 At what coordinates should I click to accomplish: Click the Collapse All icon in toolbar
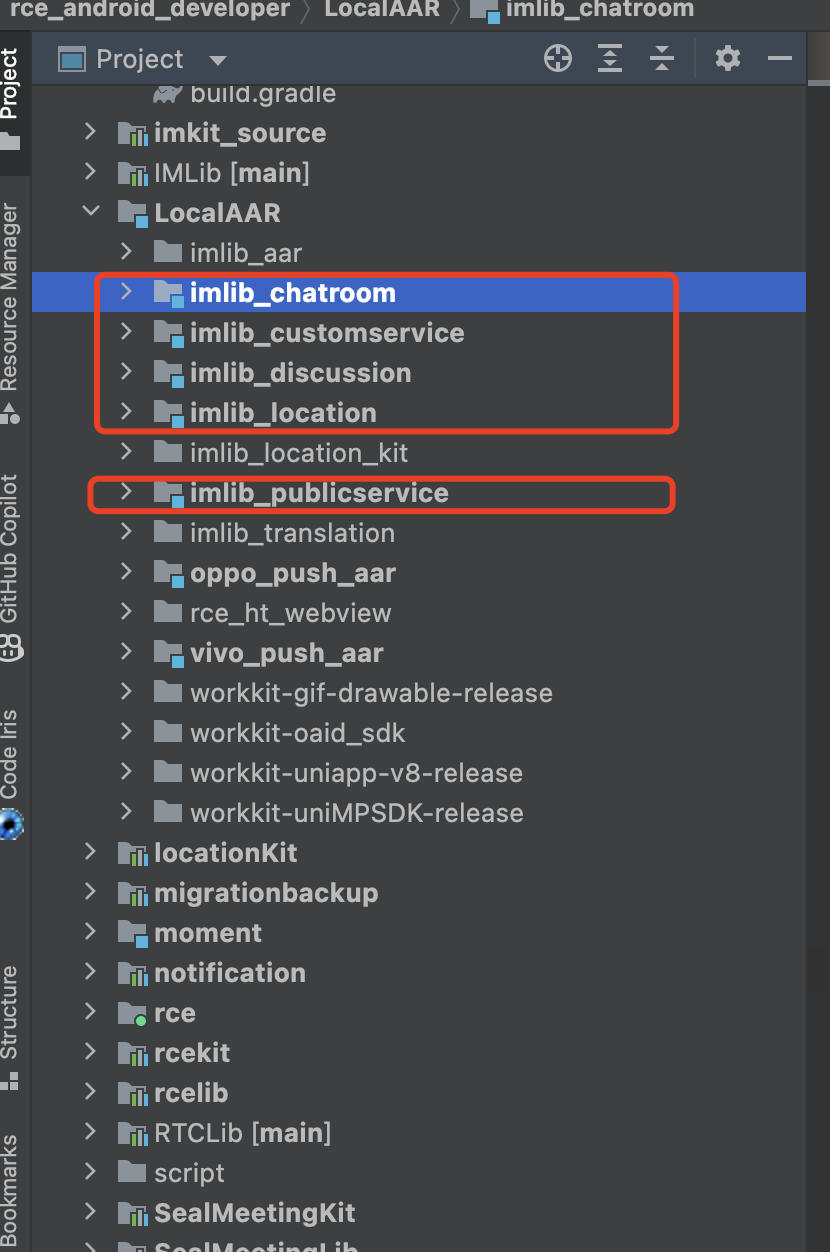coord(662,59)
